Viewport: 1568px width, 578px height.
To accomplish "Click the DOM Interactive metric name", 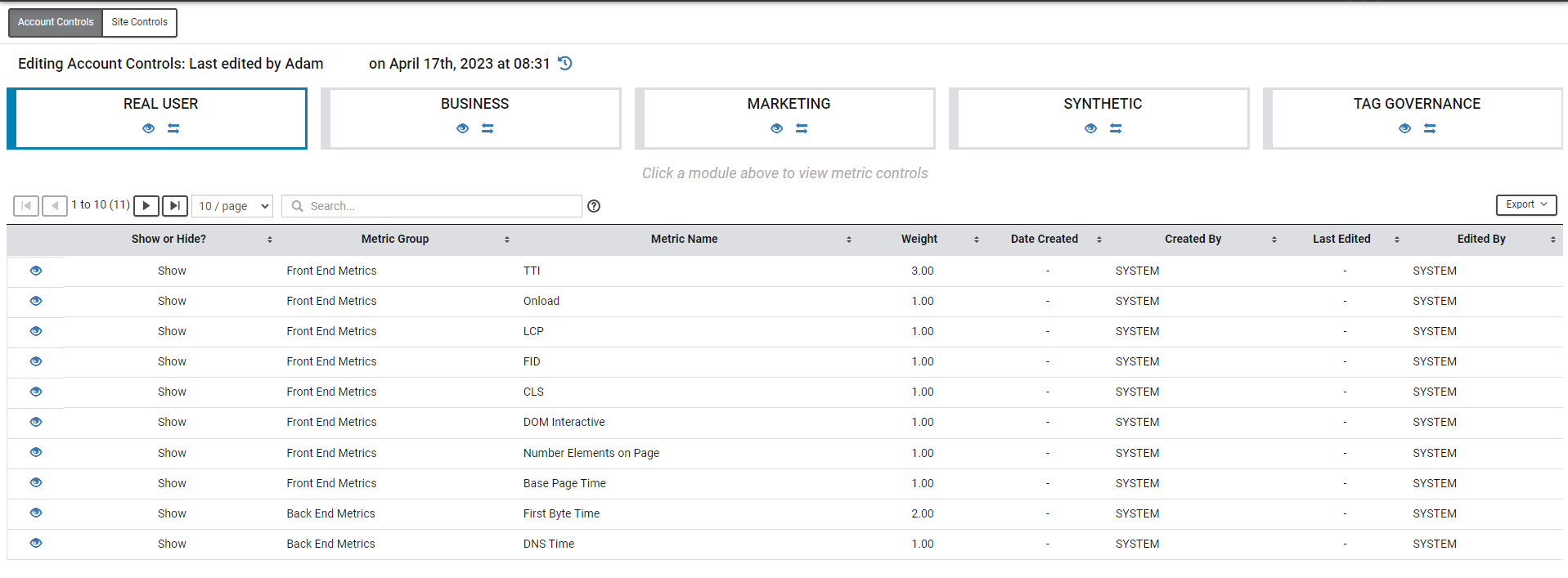I will point(564,422).
